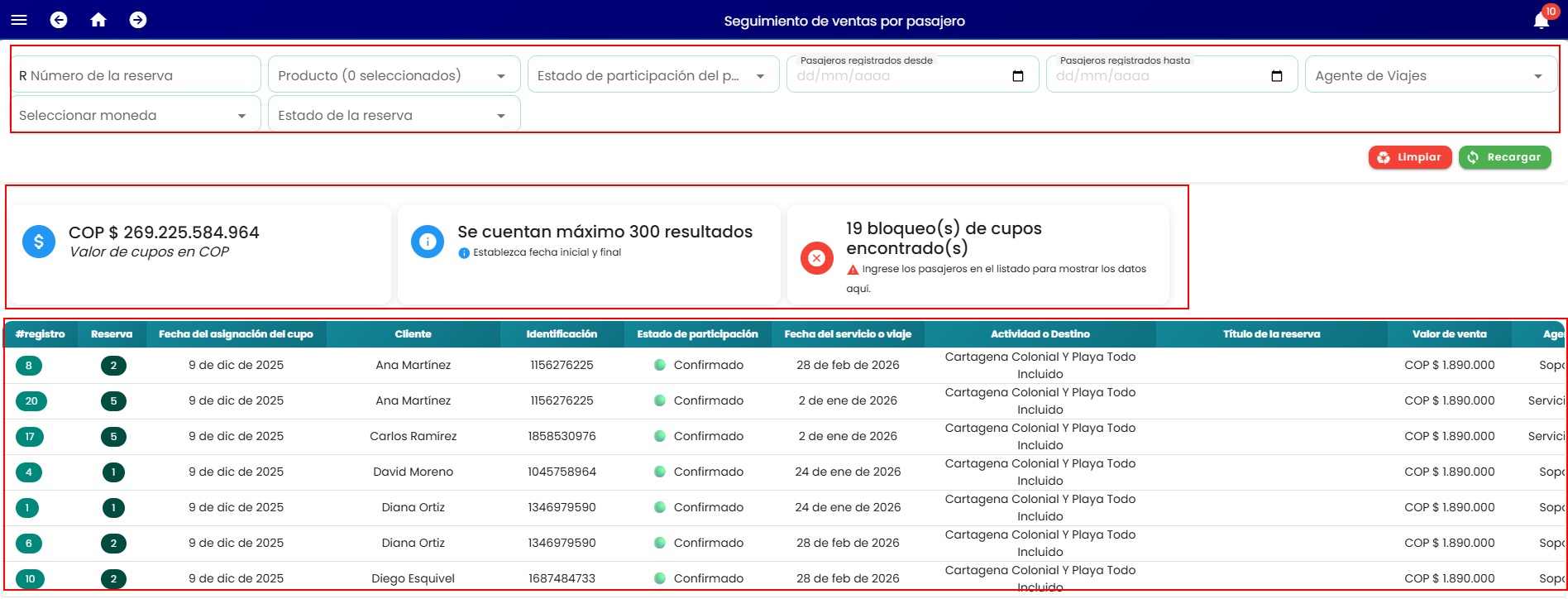Expand Estado de participación dropdown

pyautogui.click(x=653, y=75)
